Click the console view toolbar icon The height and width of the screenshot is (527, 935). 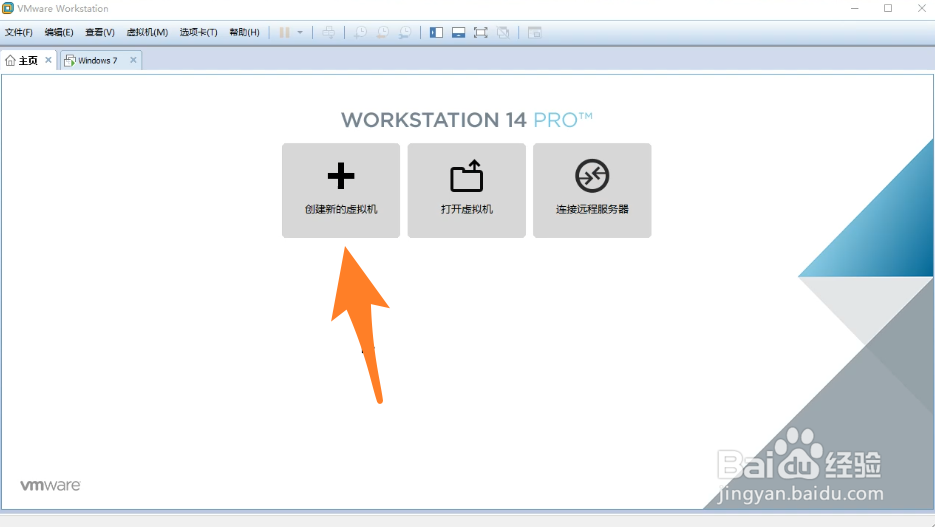click(x=535, y=32)
